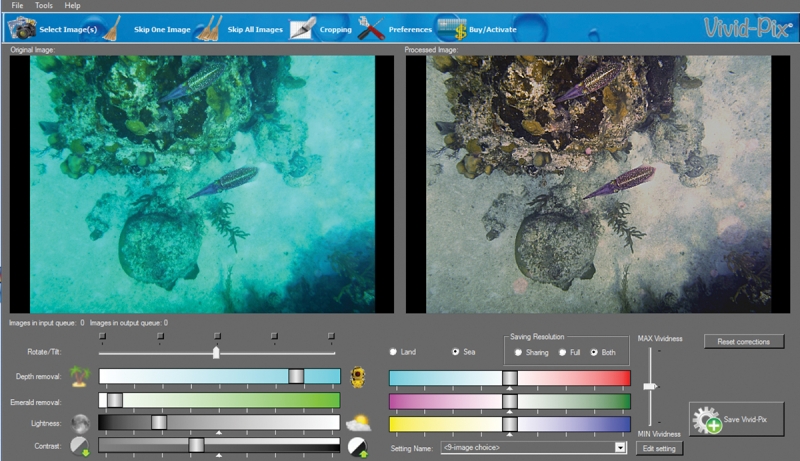
Task: Click the yellow-blue color balance slider handle
Action: pos(510,424)
